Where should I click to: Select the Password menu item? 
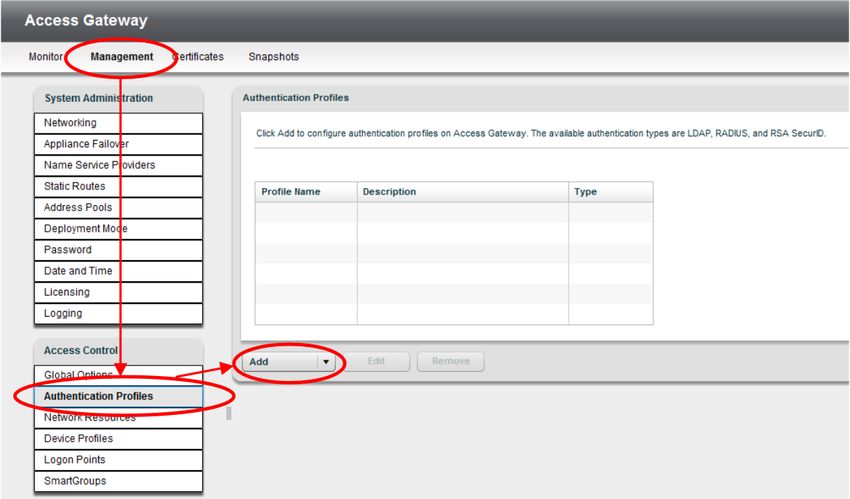(118, 250)
